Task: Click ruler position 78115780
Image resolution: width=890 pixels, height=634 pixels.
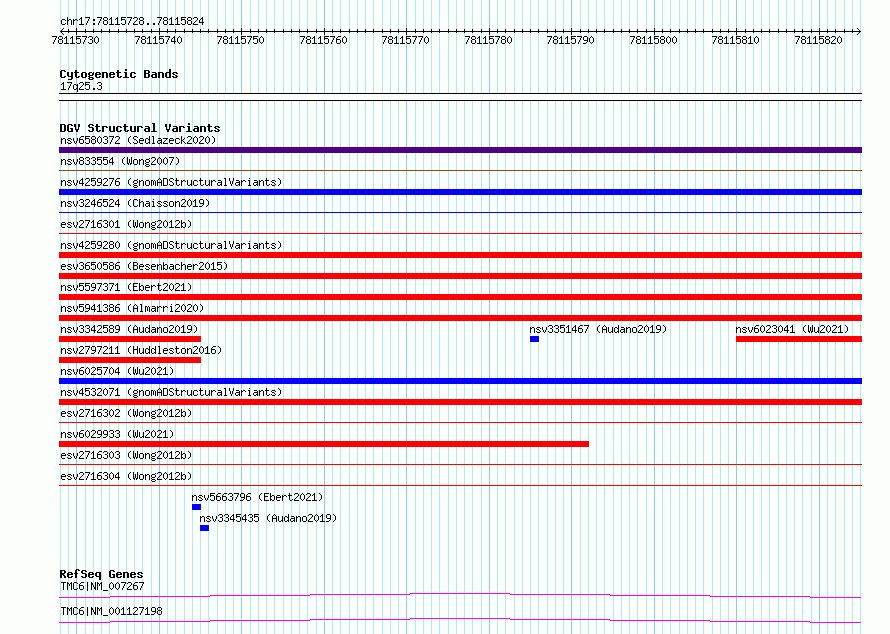Action: (488, 40)
